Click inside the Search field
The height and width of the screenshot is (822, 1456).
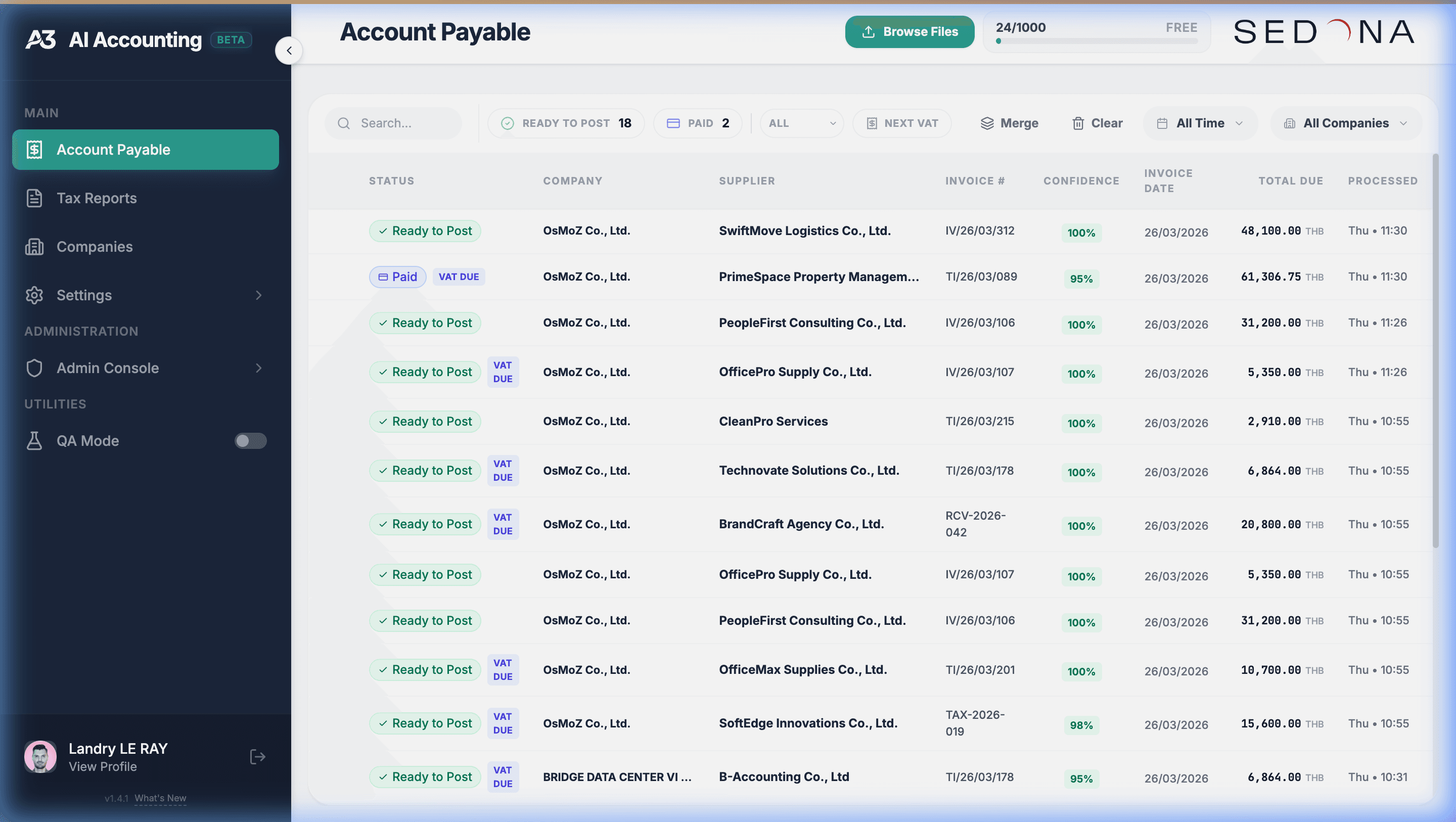click(x=396, y=123)
